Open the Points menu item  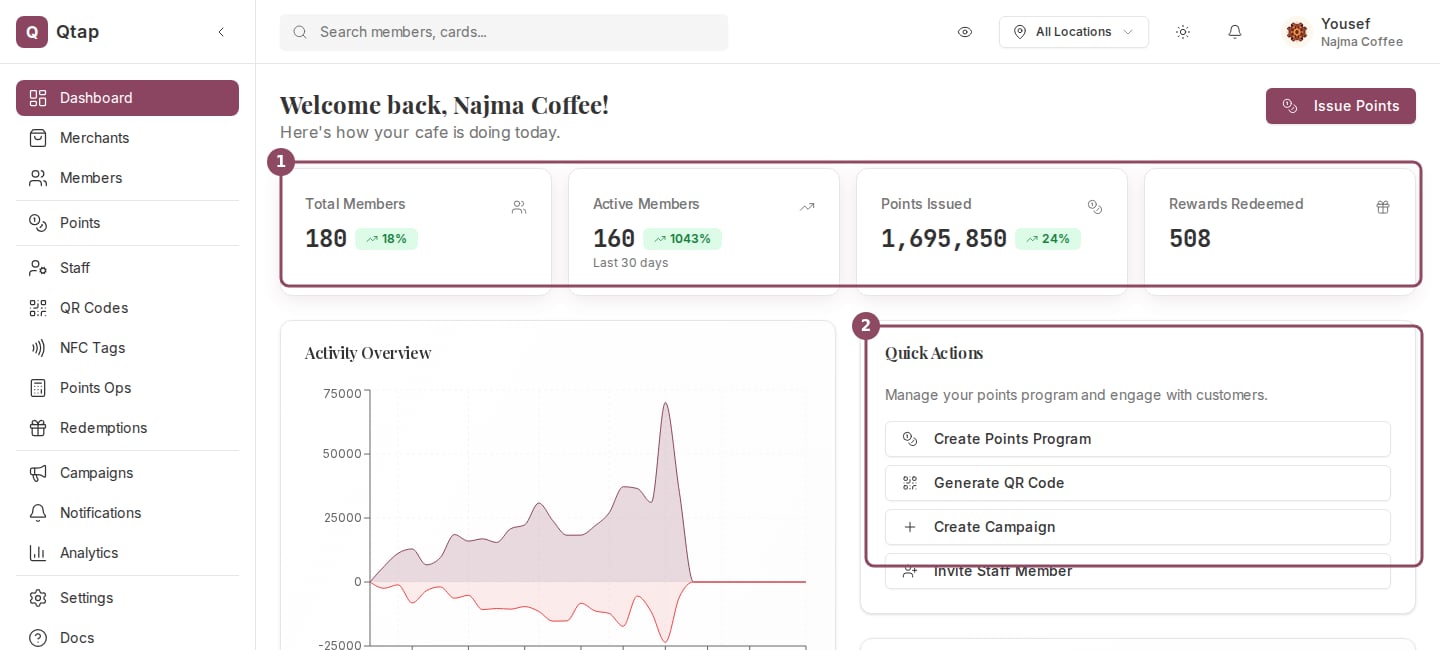tap(127, 223)
